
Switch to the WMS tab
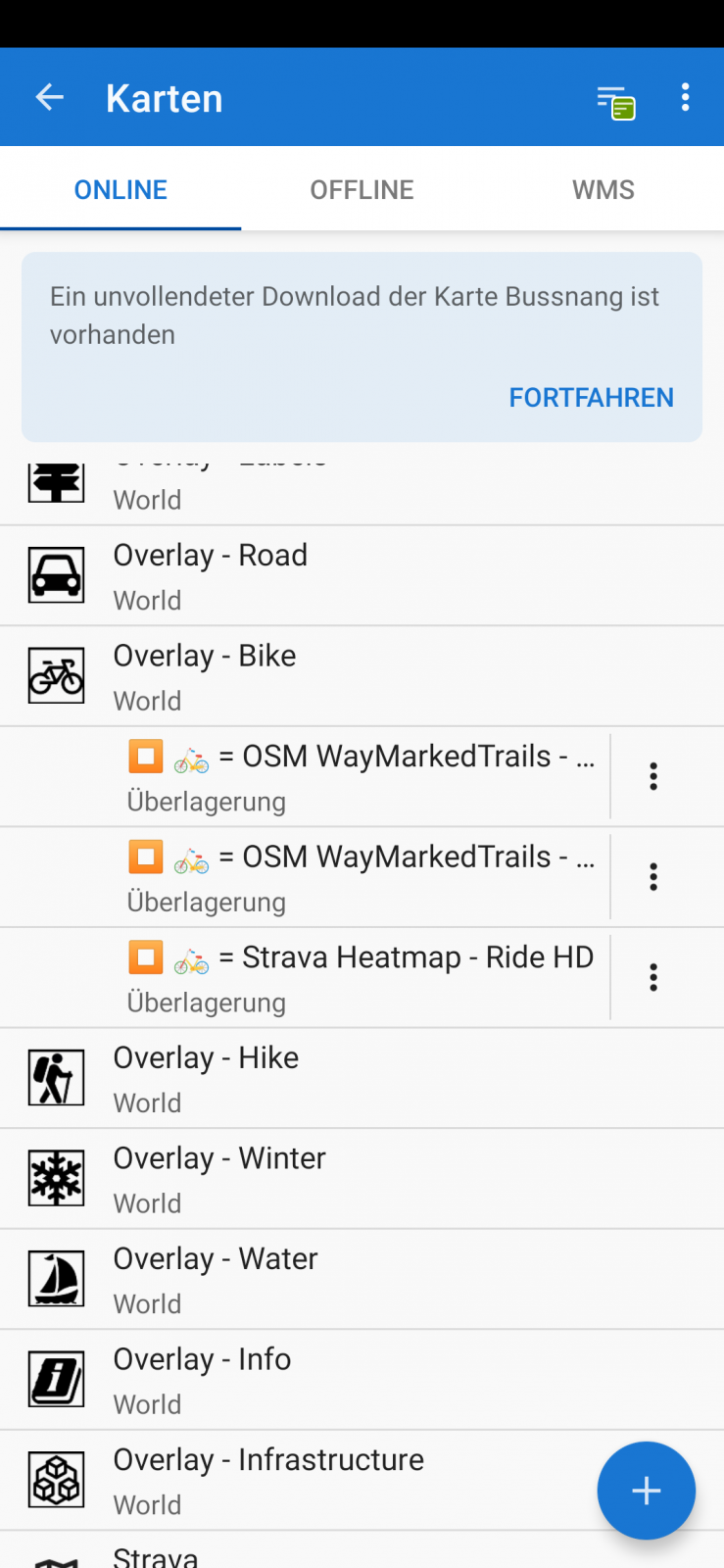[603, 190]
